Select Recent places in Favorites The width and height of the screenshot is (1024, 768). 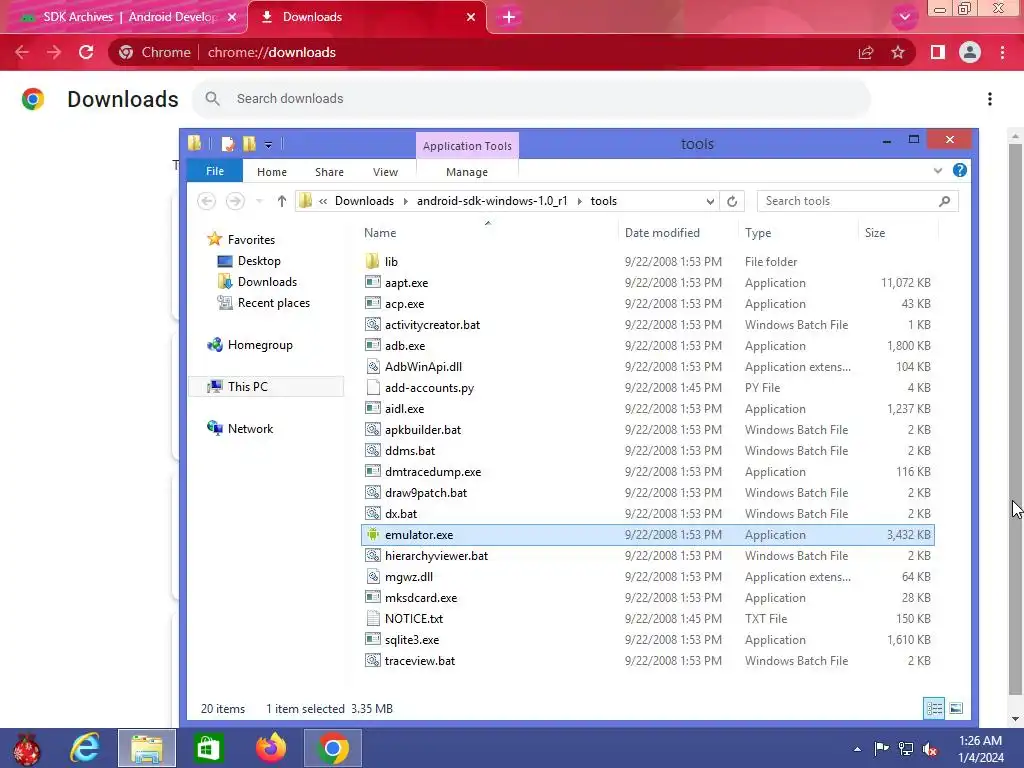tap(274, 303)
